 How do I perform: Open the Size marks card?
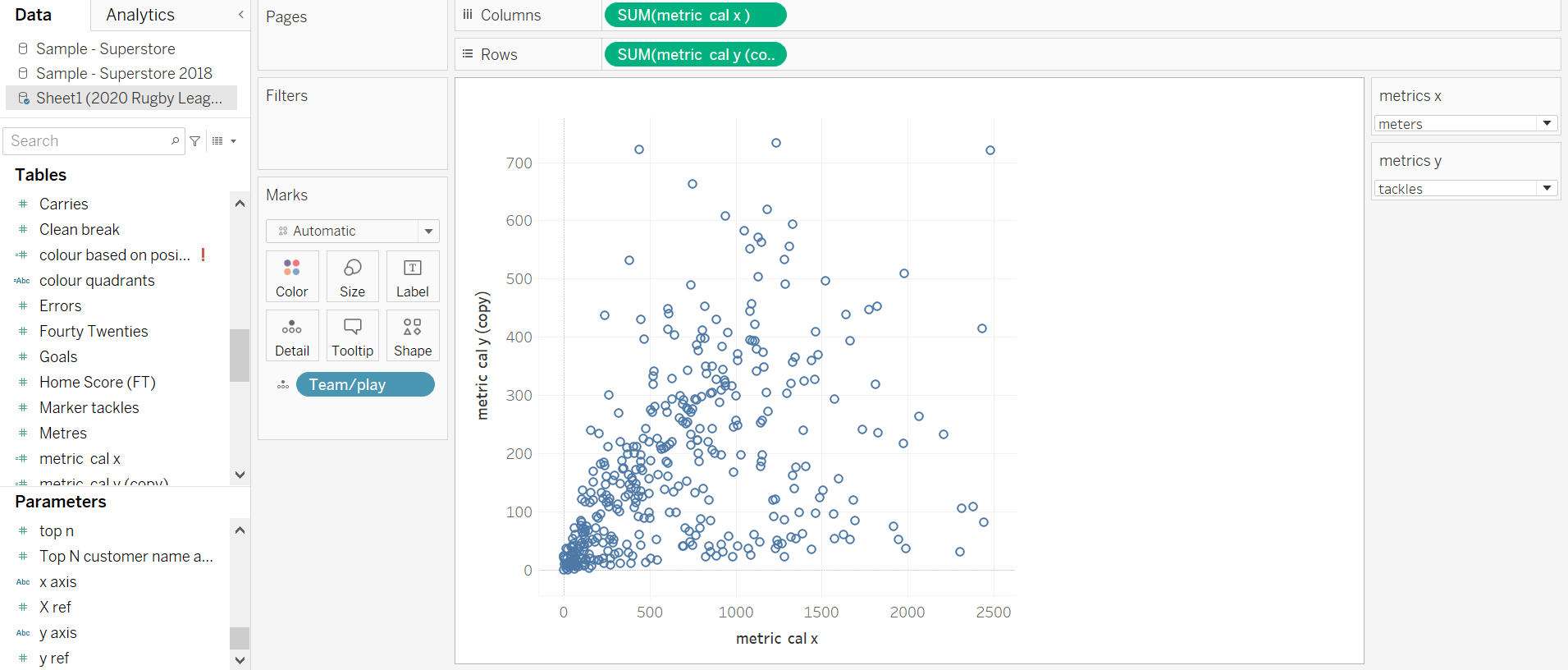[352, 277]
